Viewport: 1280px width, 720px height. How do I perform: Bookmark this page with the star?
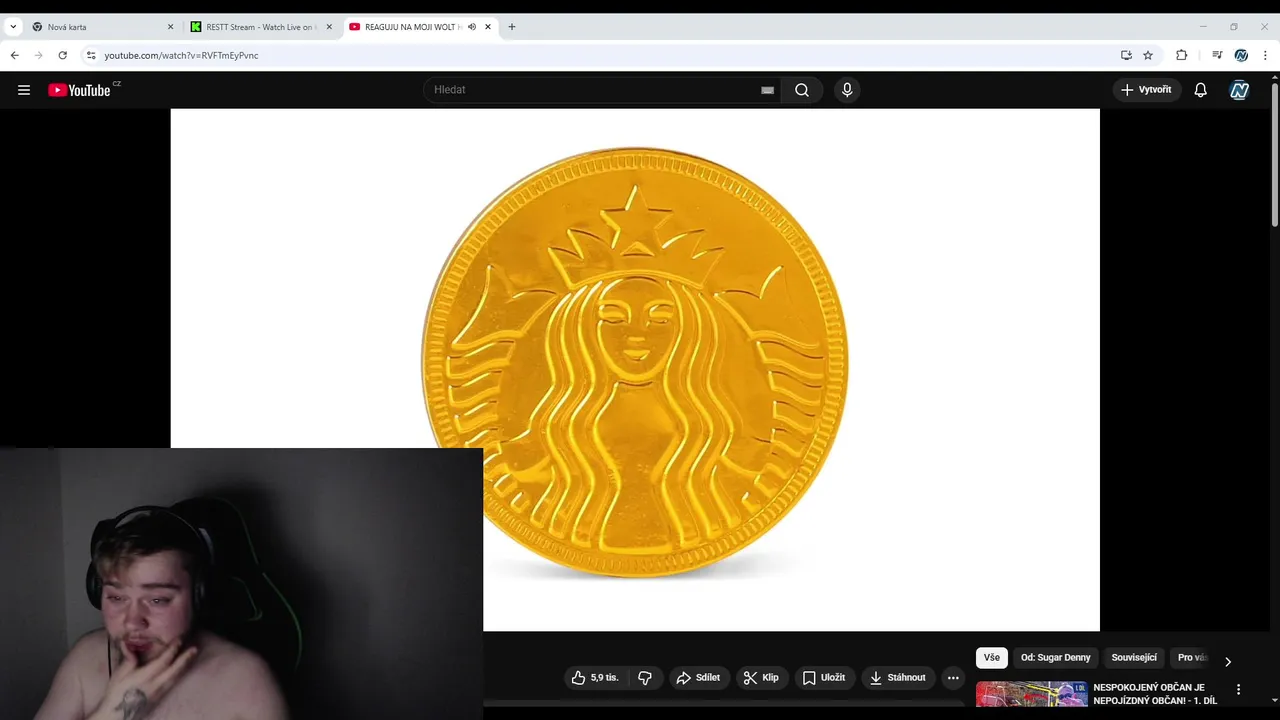click(1148, 55)
